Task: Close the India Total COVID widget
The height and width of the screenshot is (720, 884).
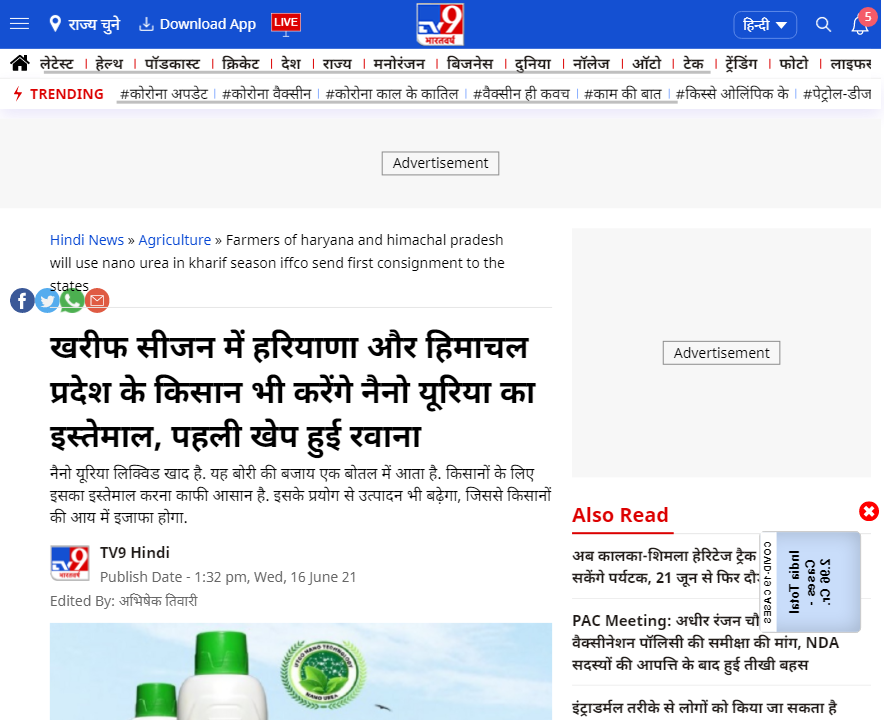Action: click(868, 511)
